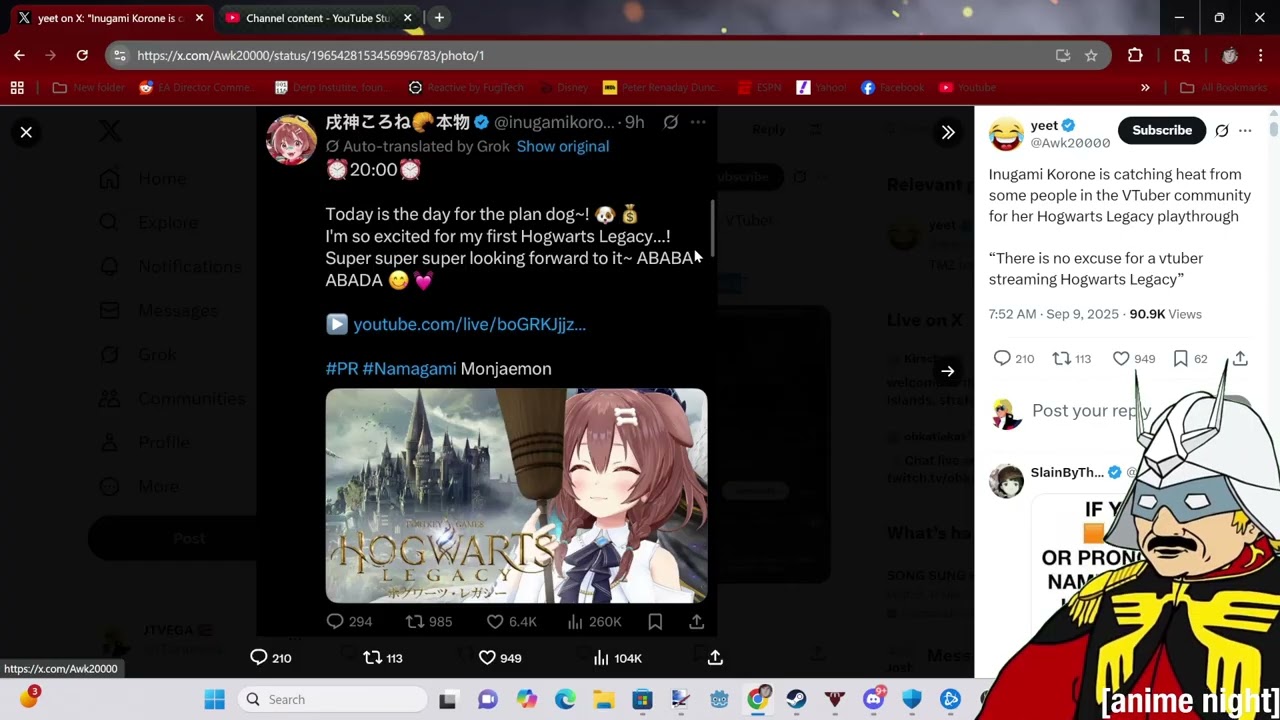This screenshot has height=720, width=1280.
Task: Open the Grok icon on Korone's post
Action: pos(671,122)
